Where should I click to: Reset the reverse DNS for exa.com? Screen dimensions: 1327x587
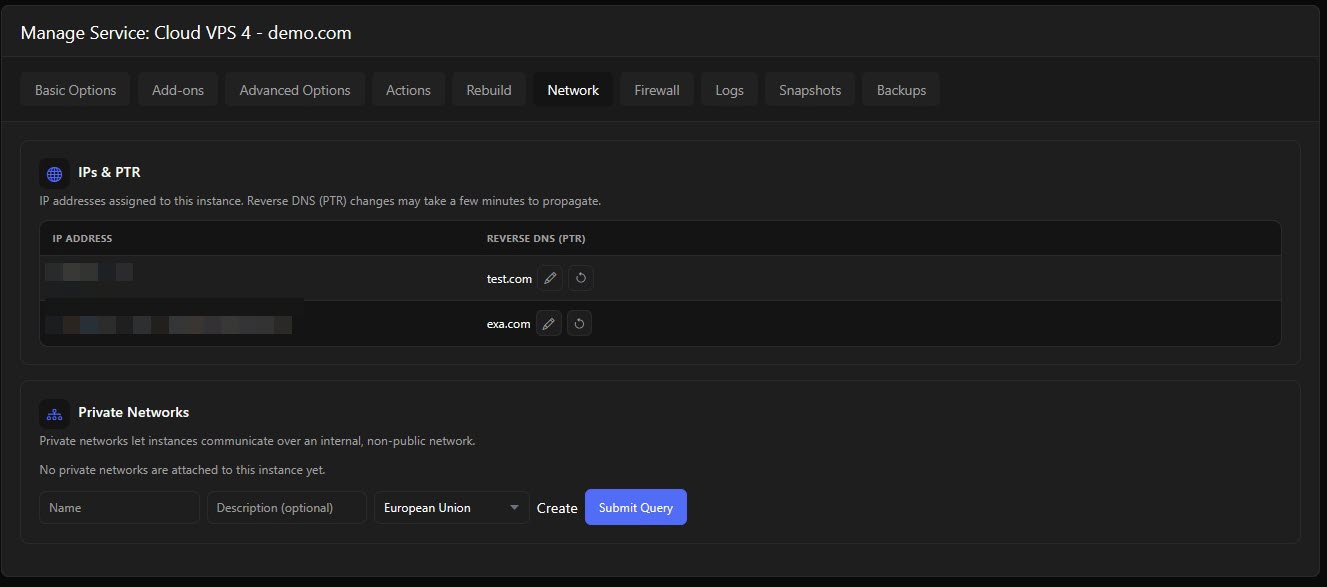click(x=579, y=323)
